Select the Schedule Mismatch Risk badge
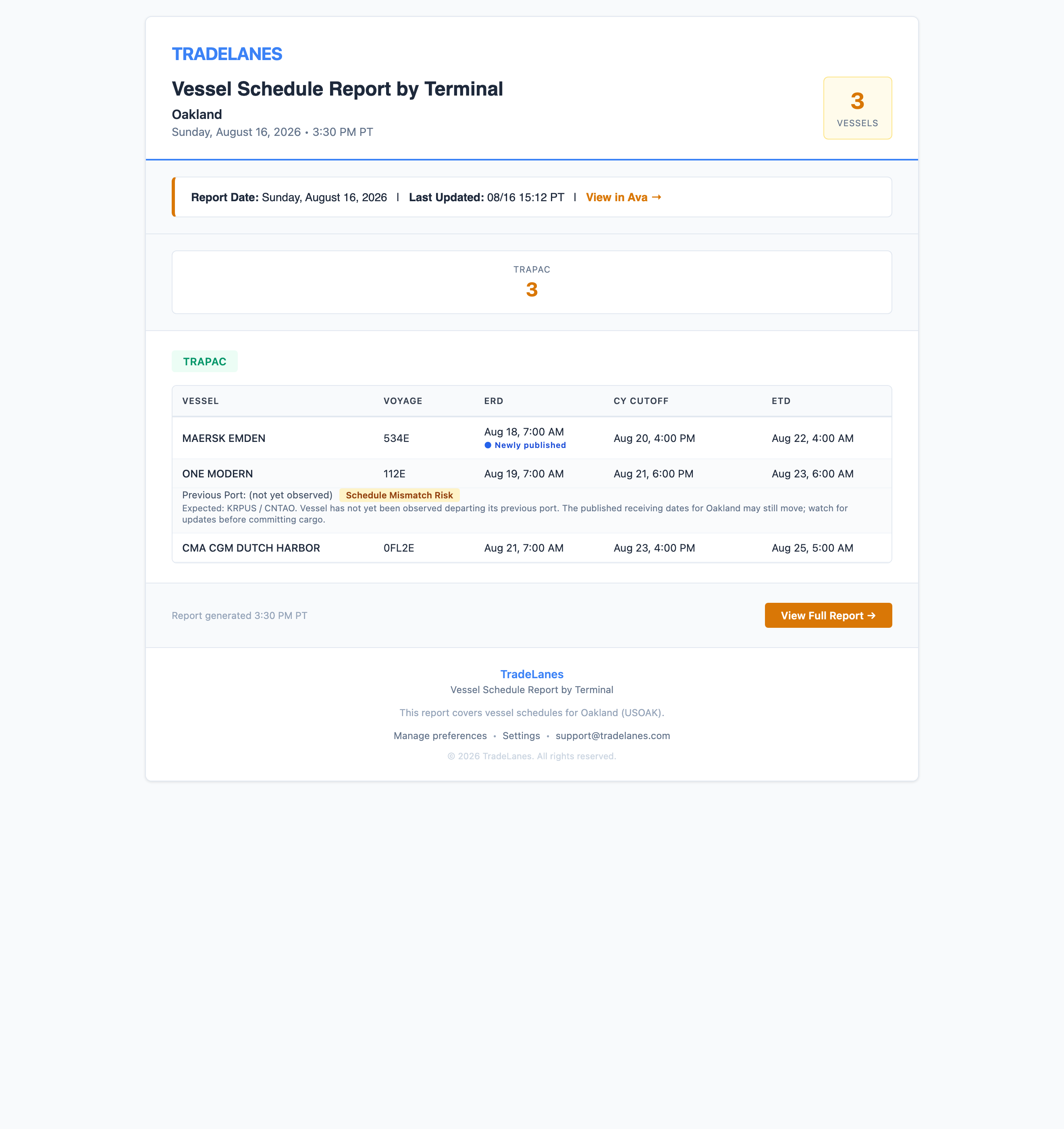 click(399, 495)
